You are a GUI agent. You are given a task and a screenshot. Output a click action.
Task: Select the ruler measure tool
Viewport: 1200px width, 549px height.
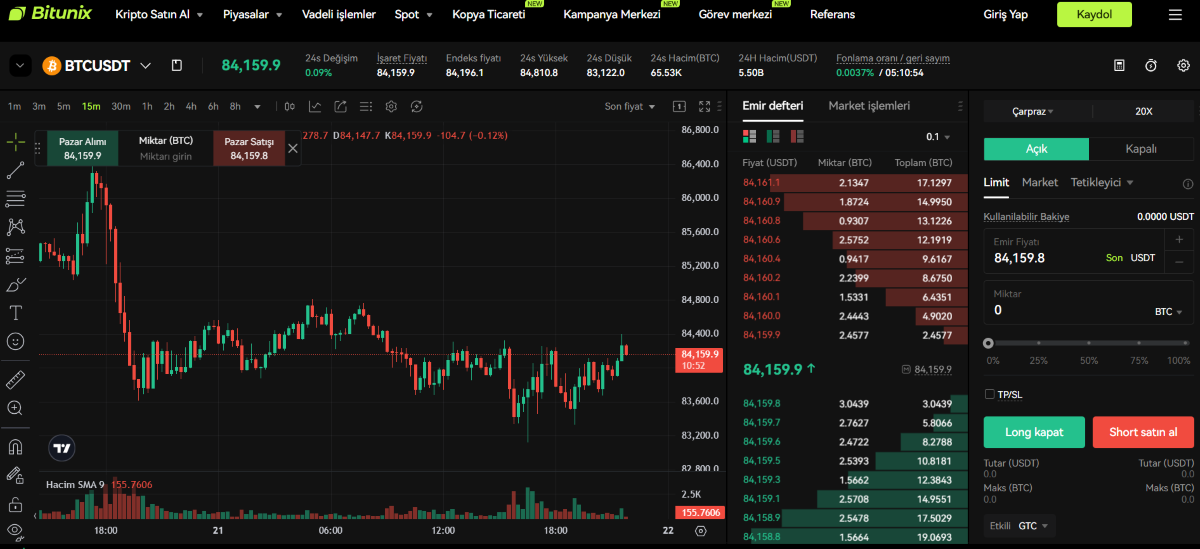click(15, 379)
